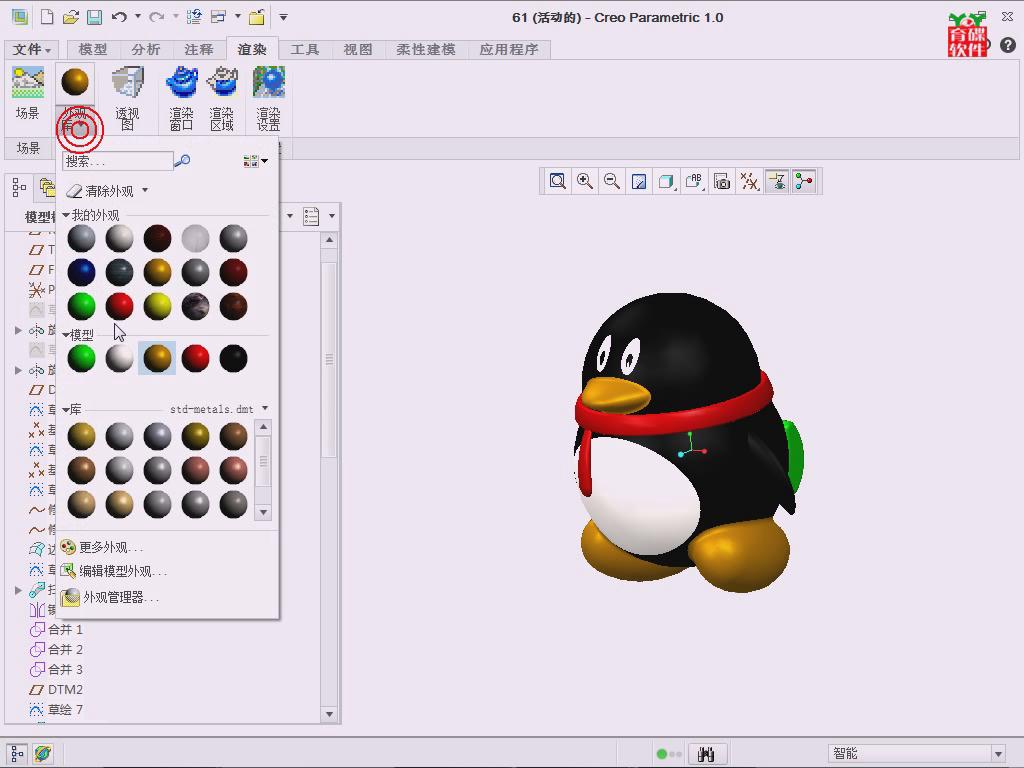Open the named views list icon
Image resolution: width=1024 pixels, height=768 pixels.
[694, 181]
